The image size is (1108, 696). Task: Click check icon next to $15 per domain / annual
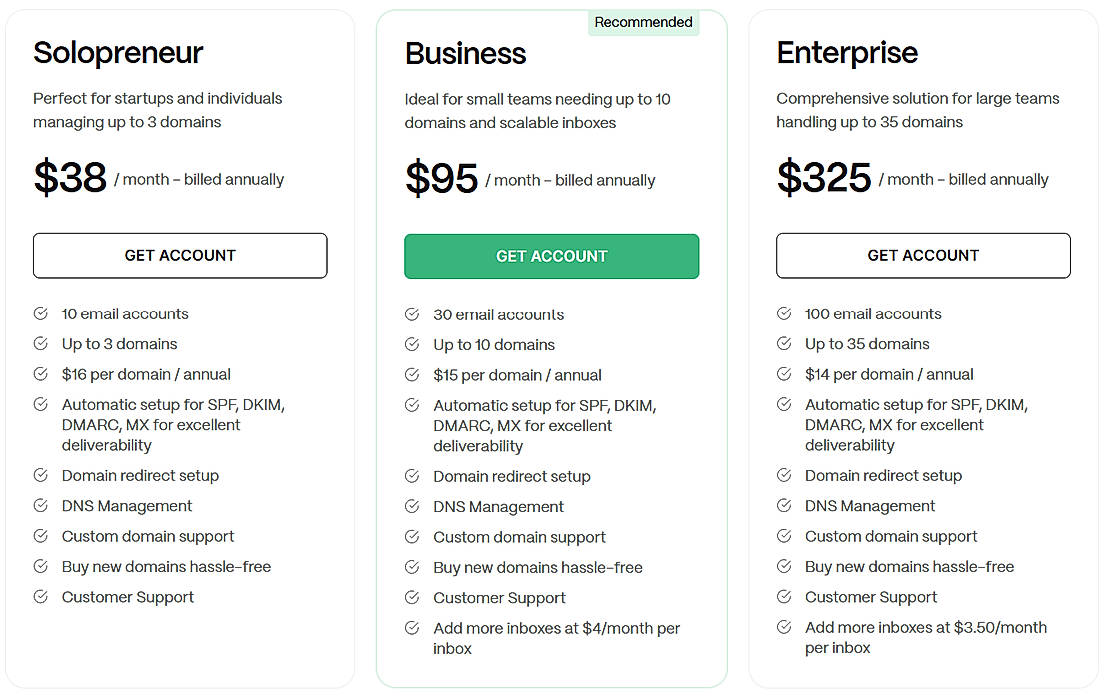[412, 375]
